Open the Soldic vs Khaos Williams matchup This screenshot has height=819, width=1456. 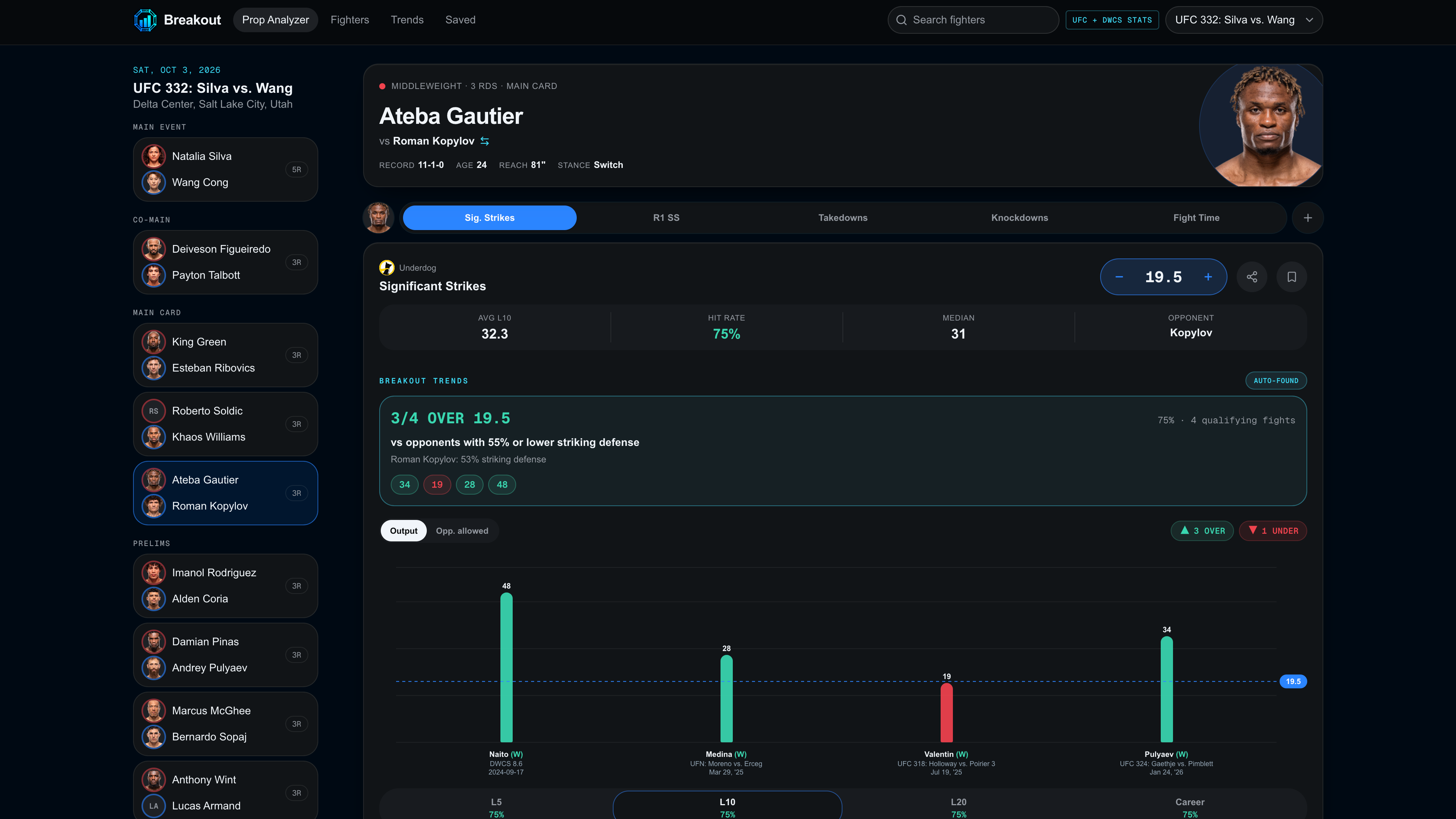(225, 424)
